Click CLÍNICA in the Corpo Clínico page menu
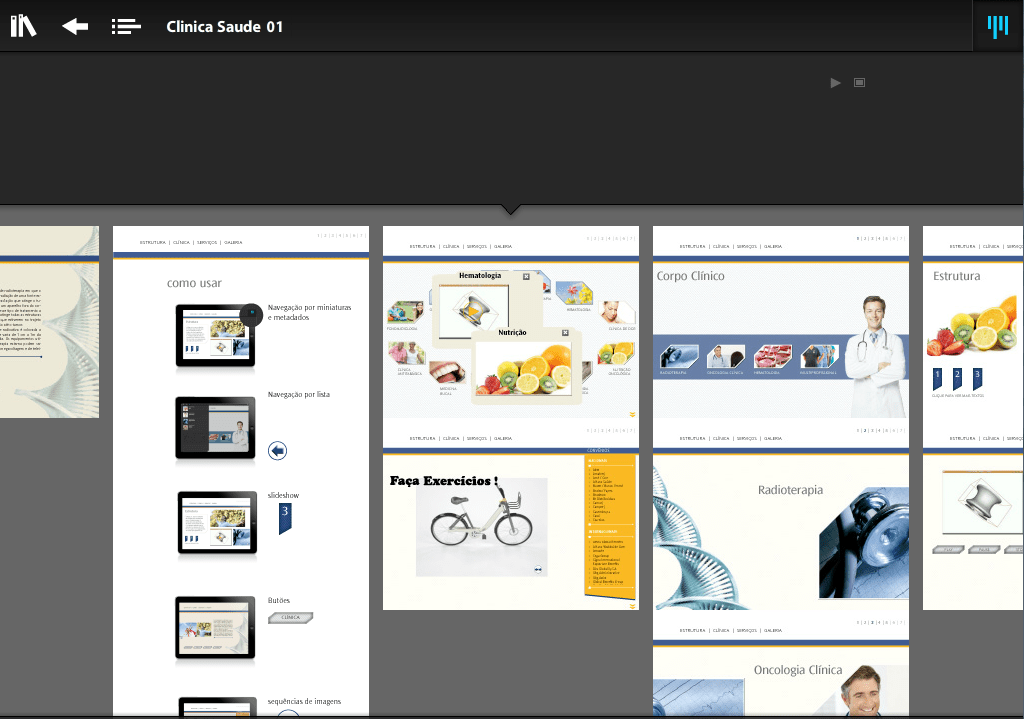 (721, 246)
